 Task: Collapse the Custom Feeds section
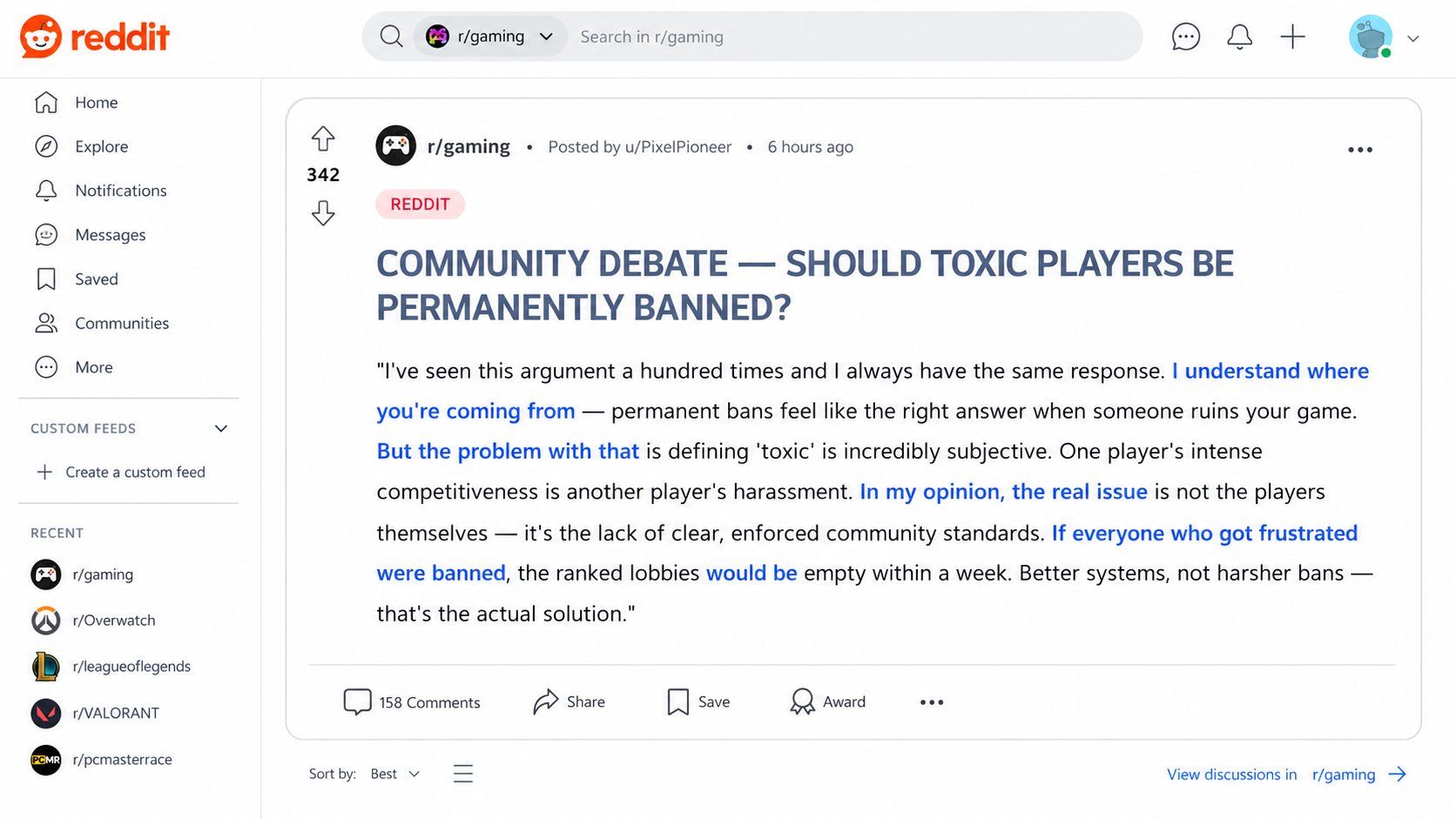point(221,428)
